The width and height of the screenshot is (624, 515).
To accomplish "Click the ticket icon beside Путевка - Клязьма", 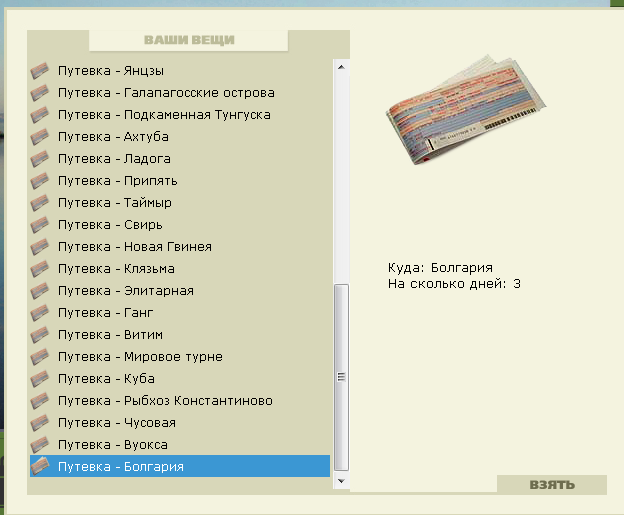I will click(x=39, y=269).
